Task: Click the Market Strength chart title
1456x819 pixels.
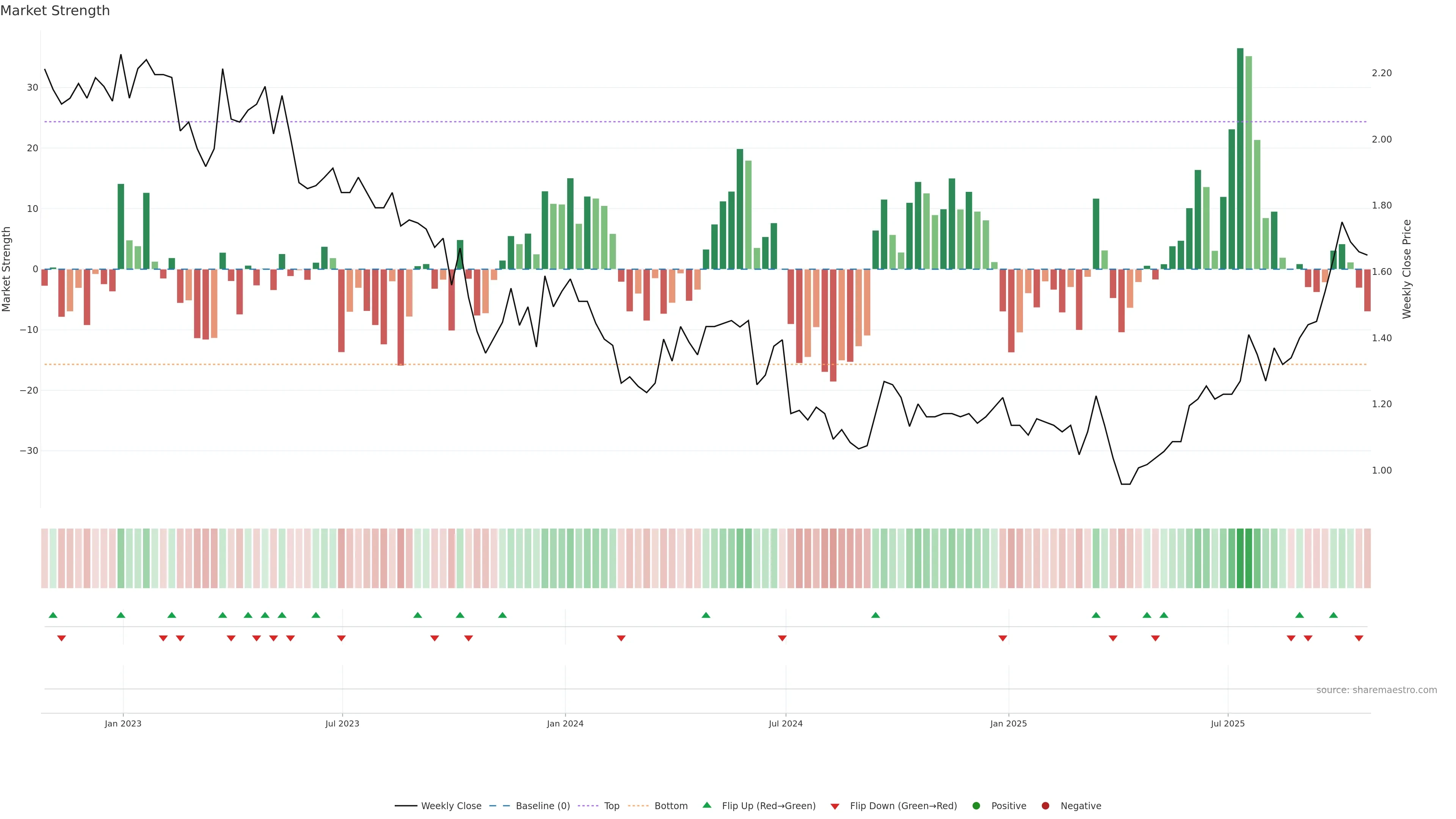Action: pos(55,11)
